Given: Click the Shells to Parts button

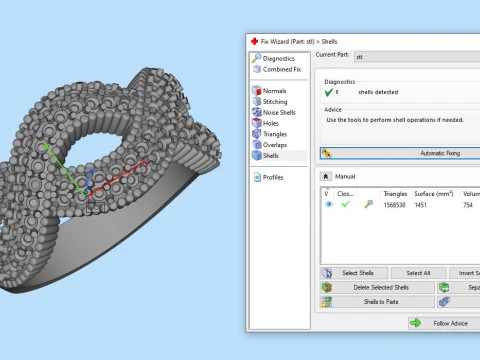Looking at the screenshot, I should click(x=377, y=302).
